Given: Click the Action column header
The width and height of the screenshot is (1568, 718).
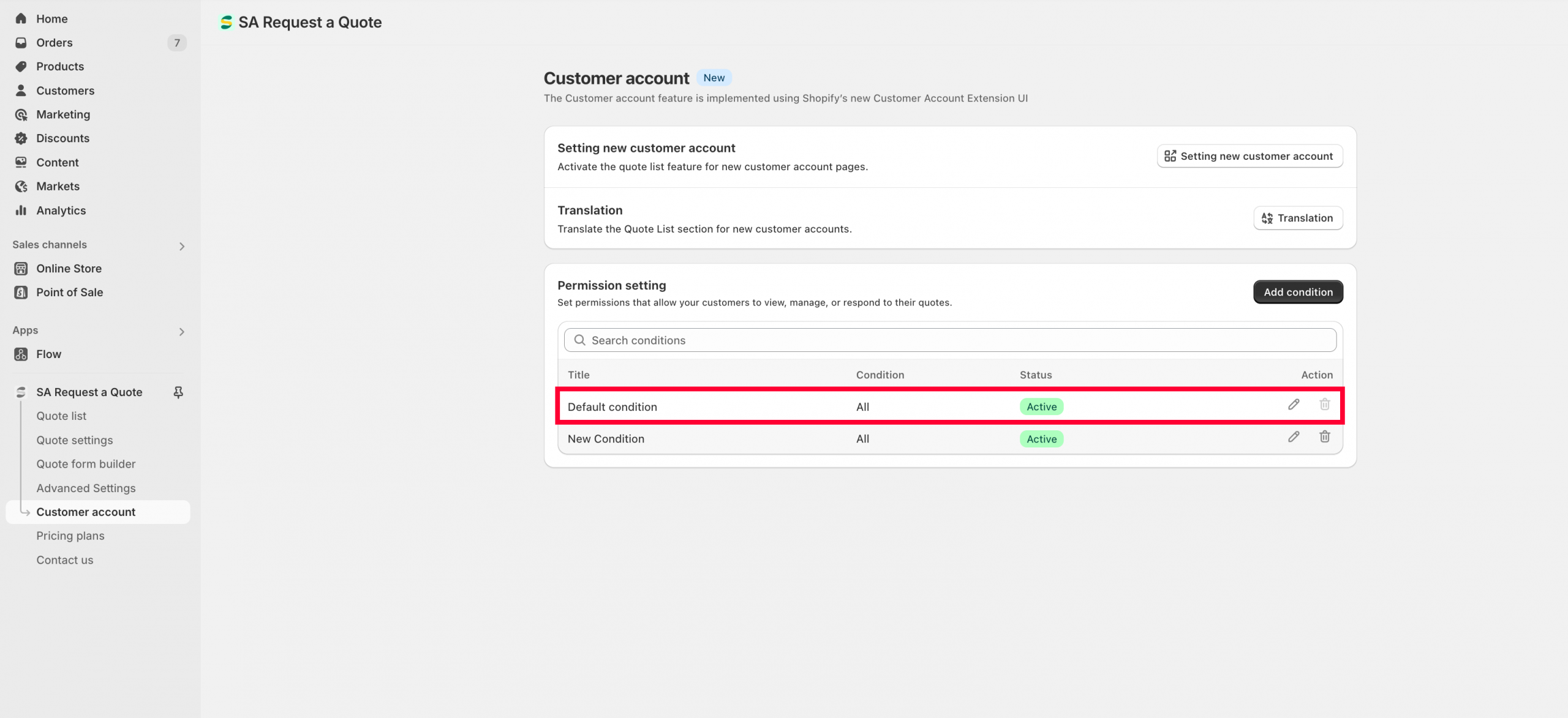Looking at the screenshot, I should tap(1317, 375).
